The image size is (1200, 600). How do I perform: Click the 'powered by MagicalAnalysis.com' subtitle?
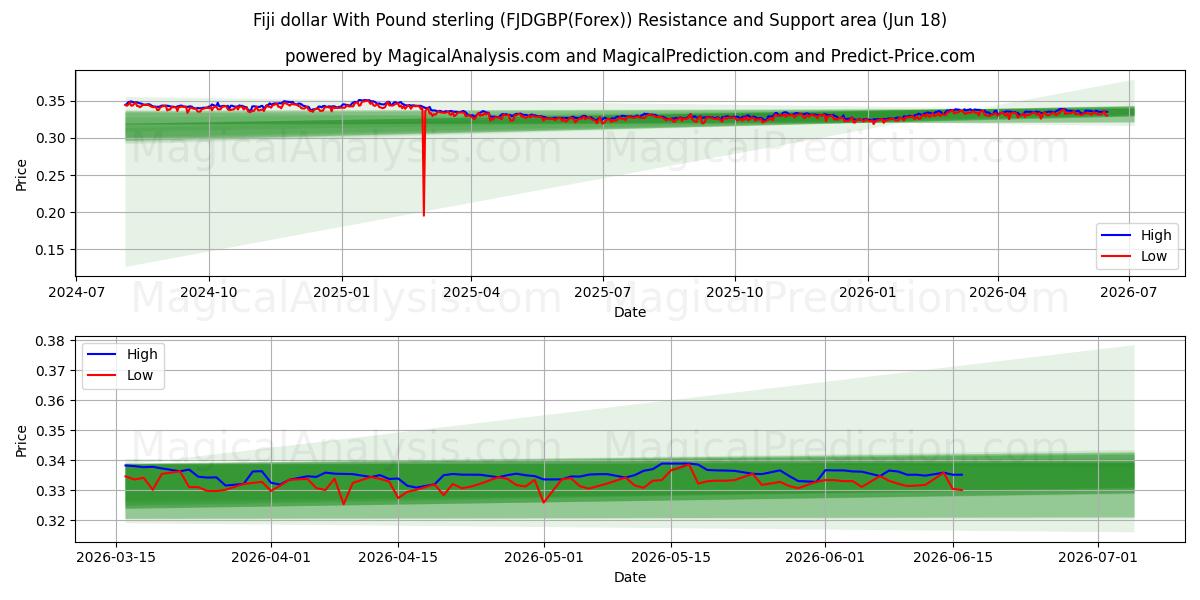[630, 56]
